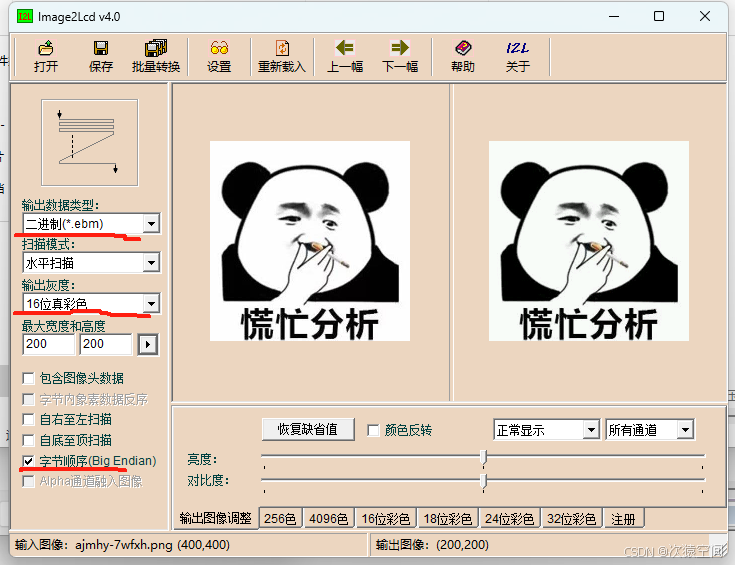Enable 自底至顶扫描 checkbox

tap(29, 440)
